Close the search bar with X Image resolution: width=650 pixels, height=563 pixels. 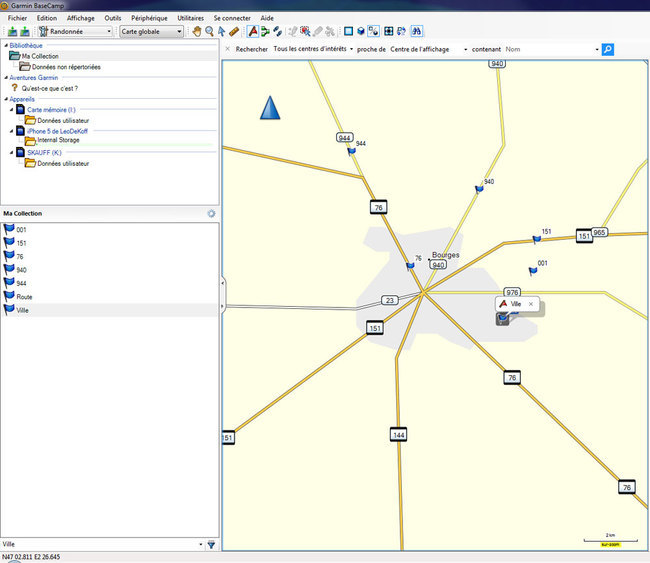coord(227,49)
